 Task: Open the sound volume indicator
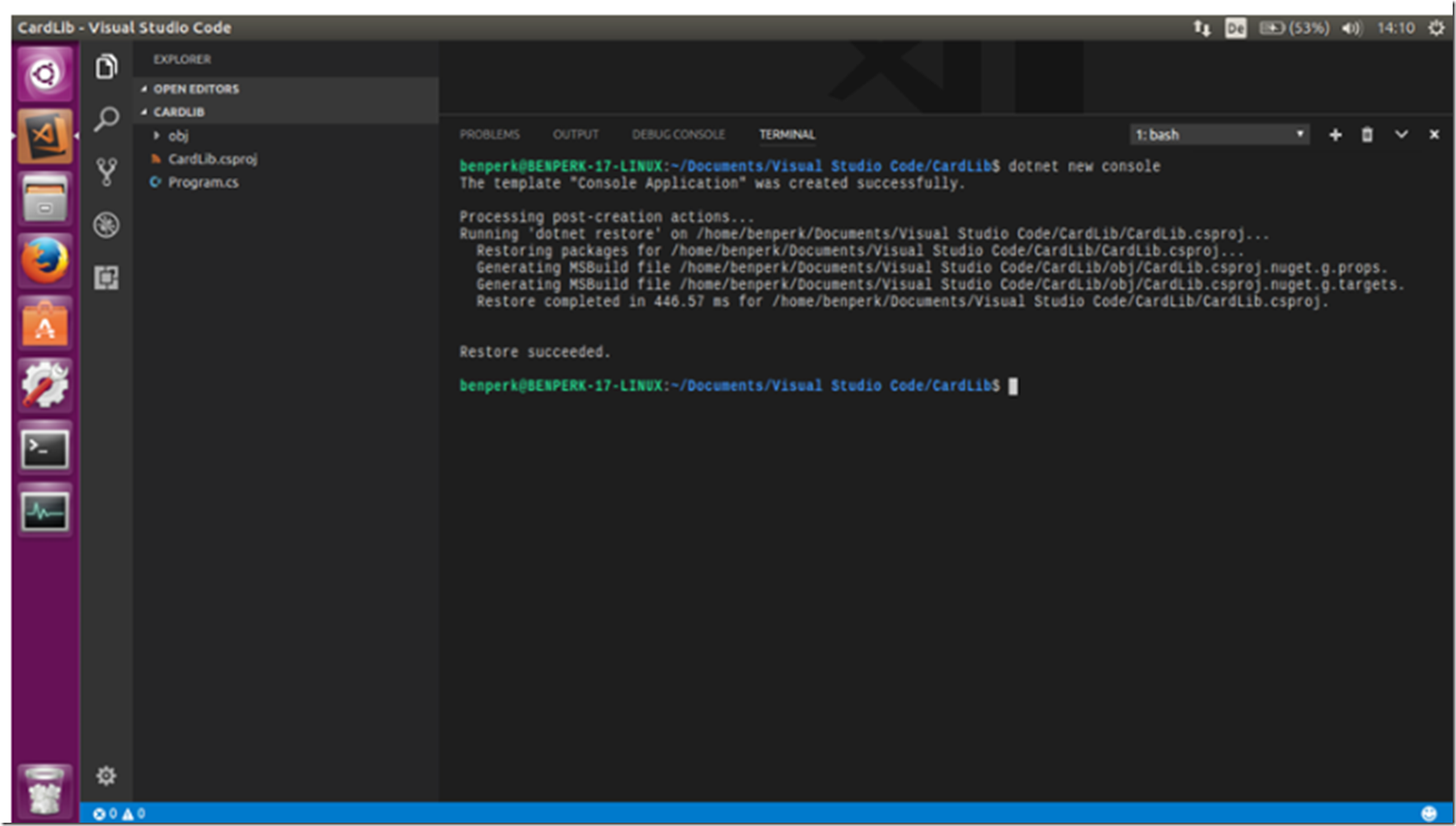click(x=1351, y=28)
